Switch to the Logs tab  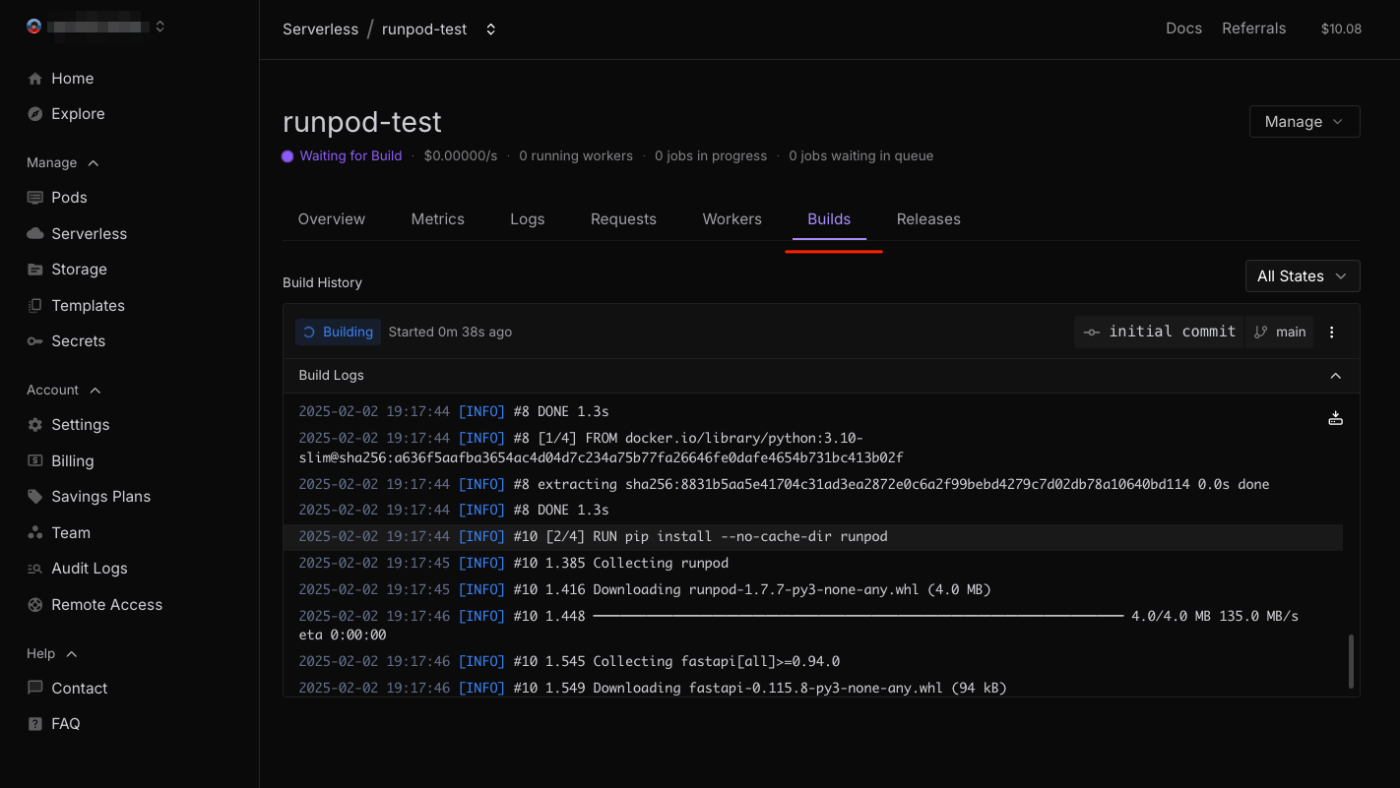coord(527,219)
